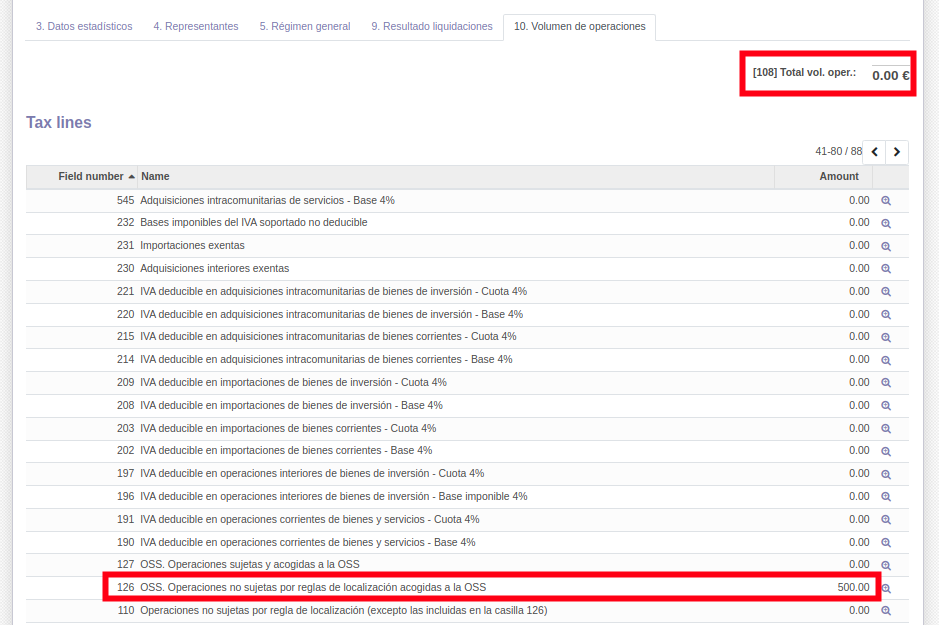This screenshot has width=939, height=625.
Task: Open the 3. Datos estadísticos tab
Action: [83, 27]
